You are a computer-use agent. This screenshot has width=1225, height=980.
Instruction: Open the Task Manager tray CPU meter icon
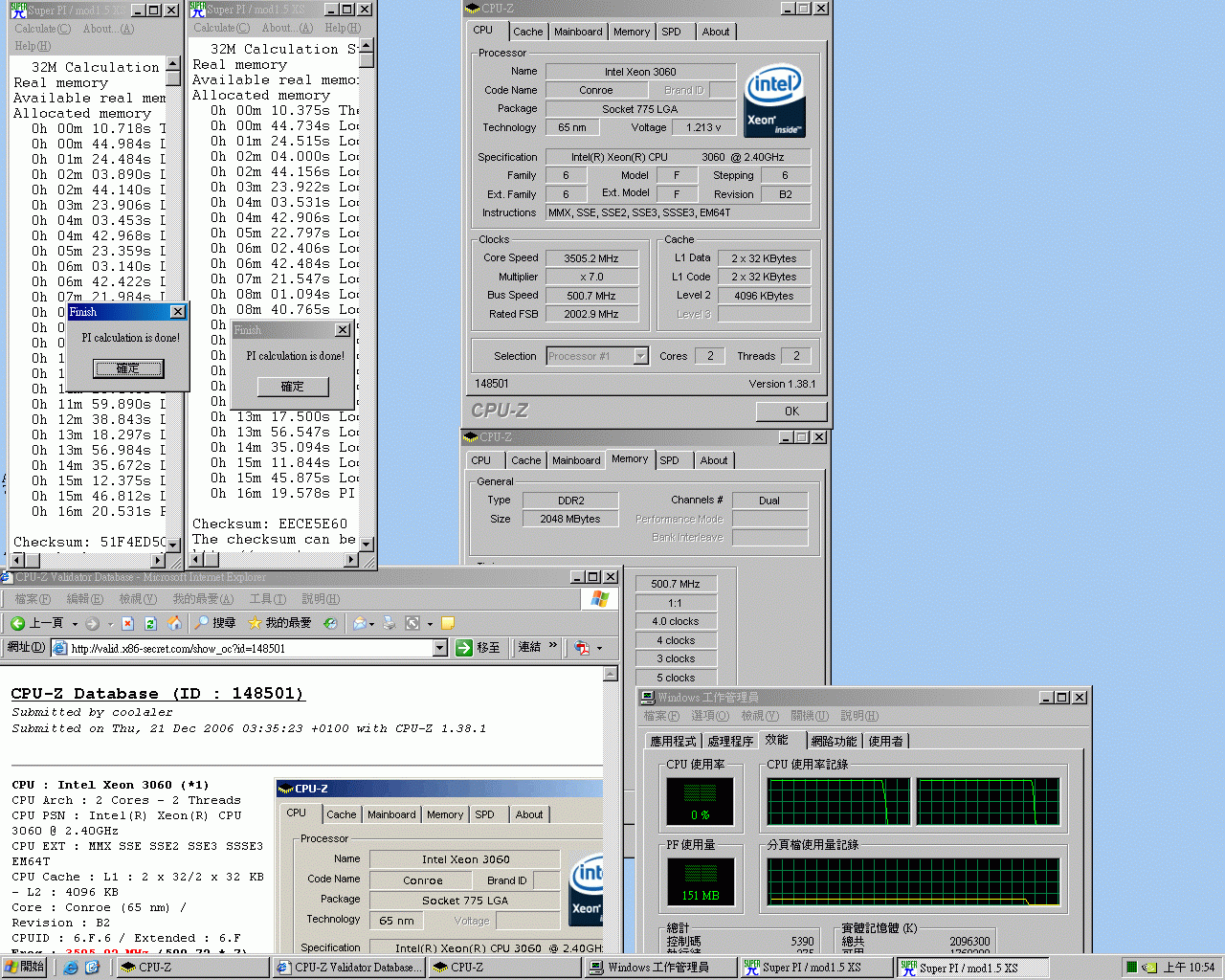coord(1131,968)
